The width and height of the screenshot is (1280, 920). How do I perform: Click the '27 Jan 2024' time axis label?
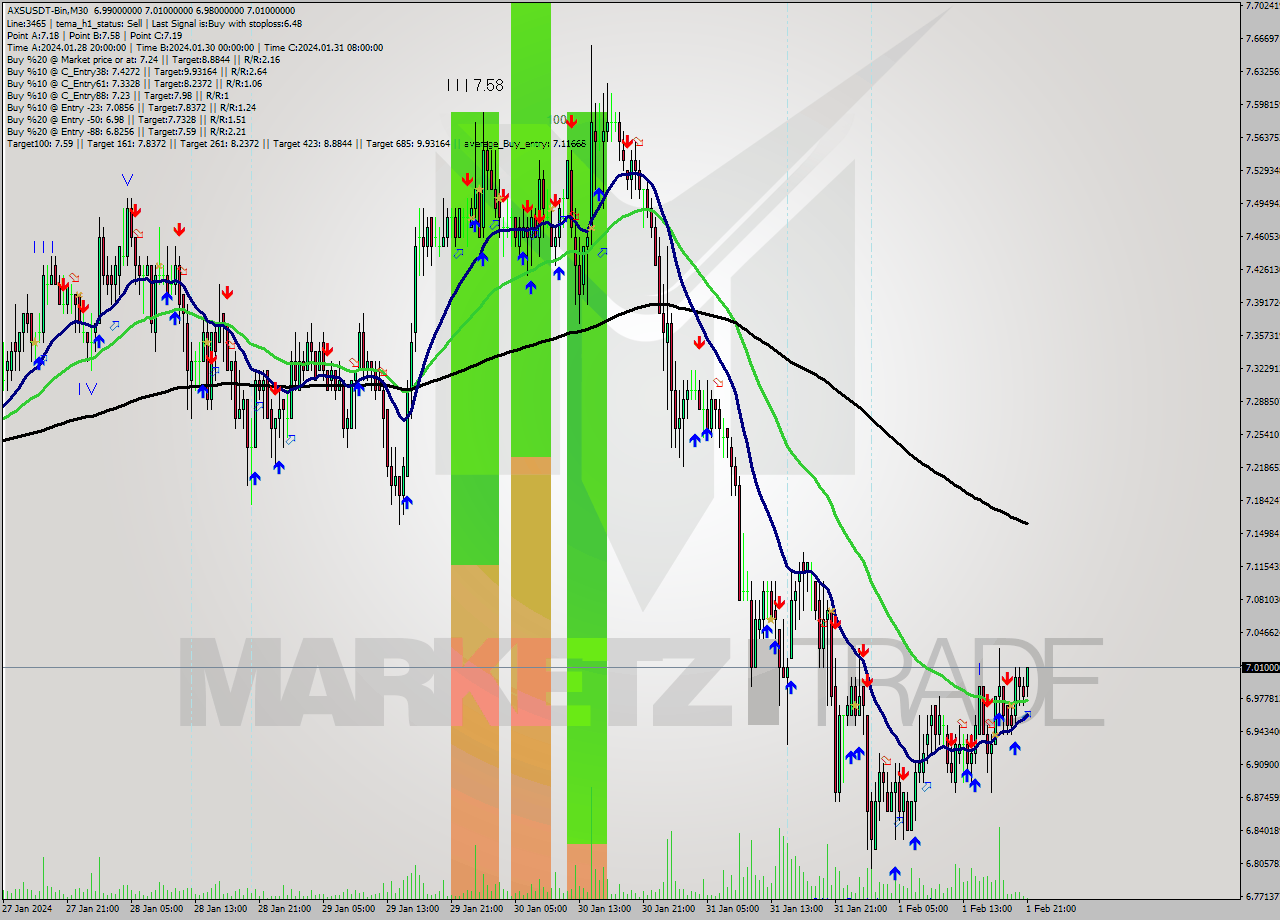click(x=27, y=909)
